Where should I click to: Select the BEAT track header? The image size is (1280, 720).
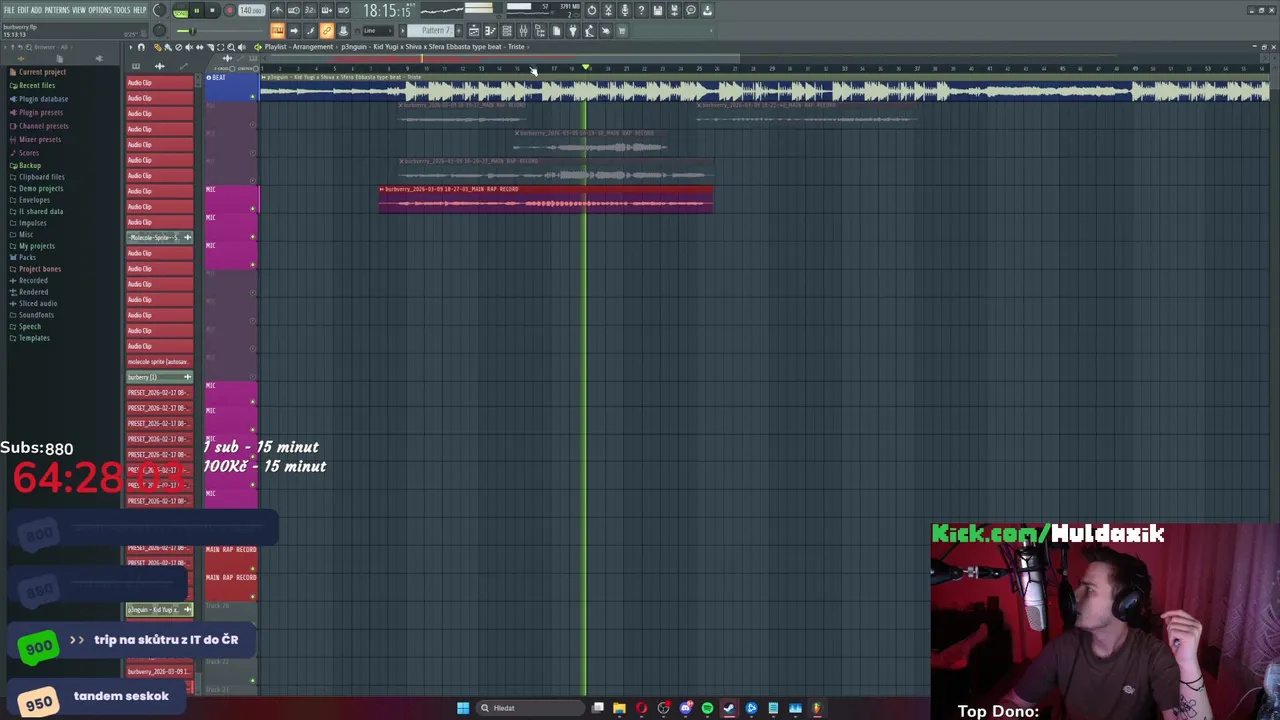tap(231, 87)
